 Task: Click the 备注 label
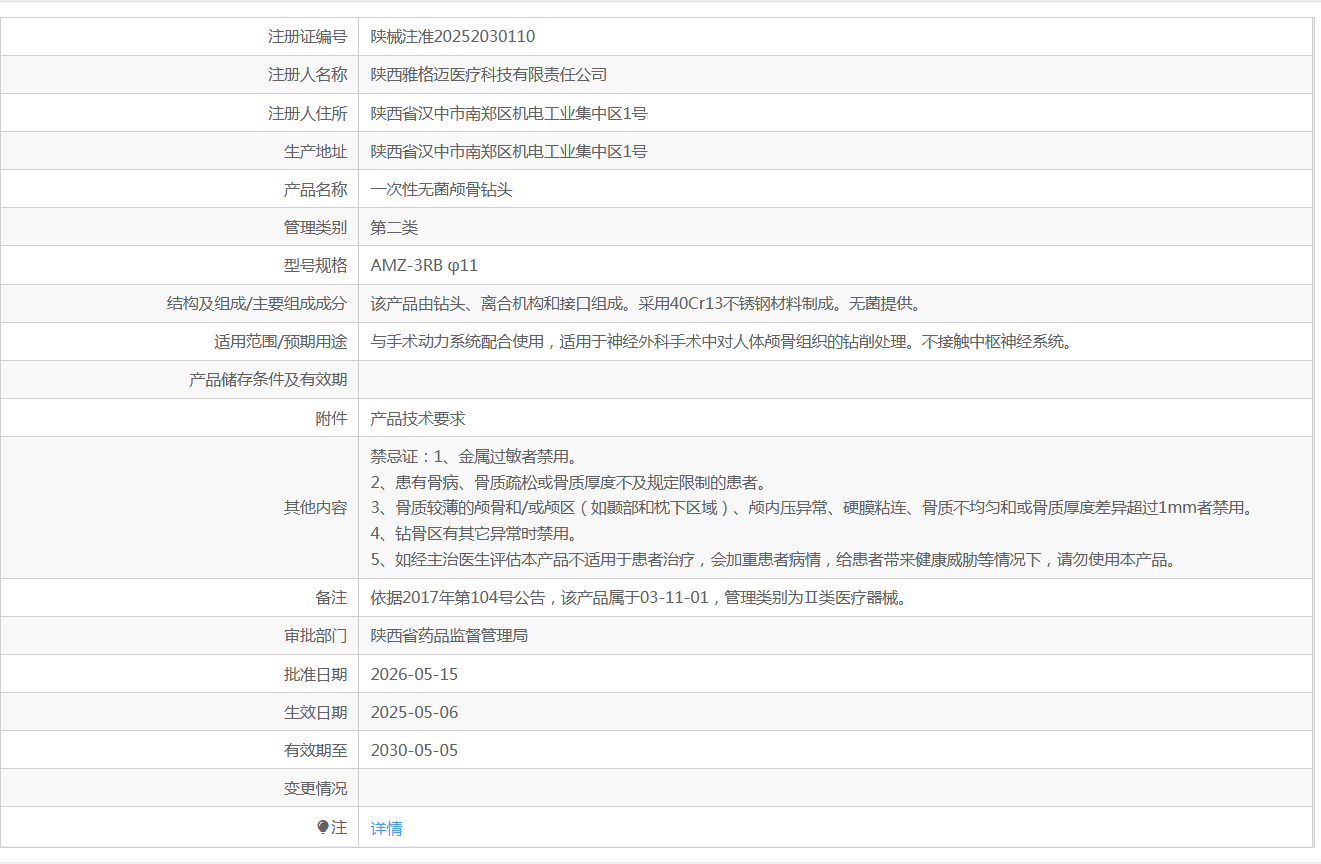[332, 597]
